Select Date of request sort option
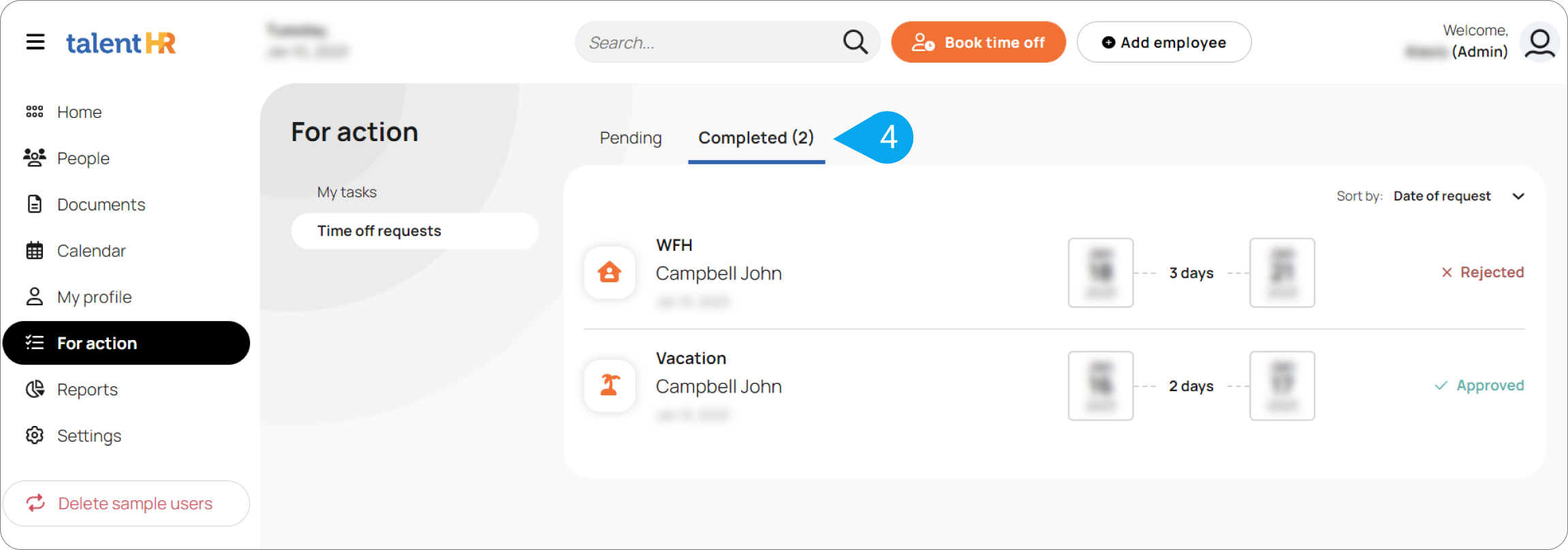 click(x=1442, y=196)
